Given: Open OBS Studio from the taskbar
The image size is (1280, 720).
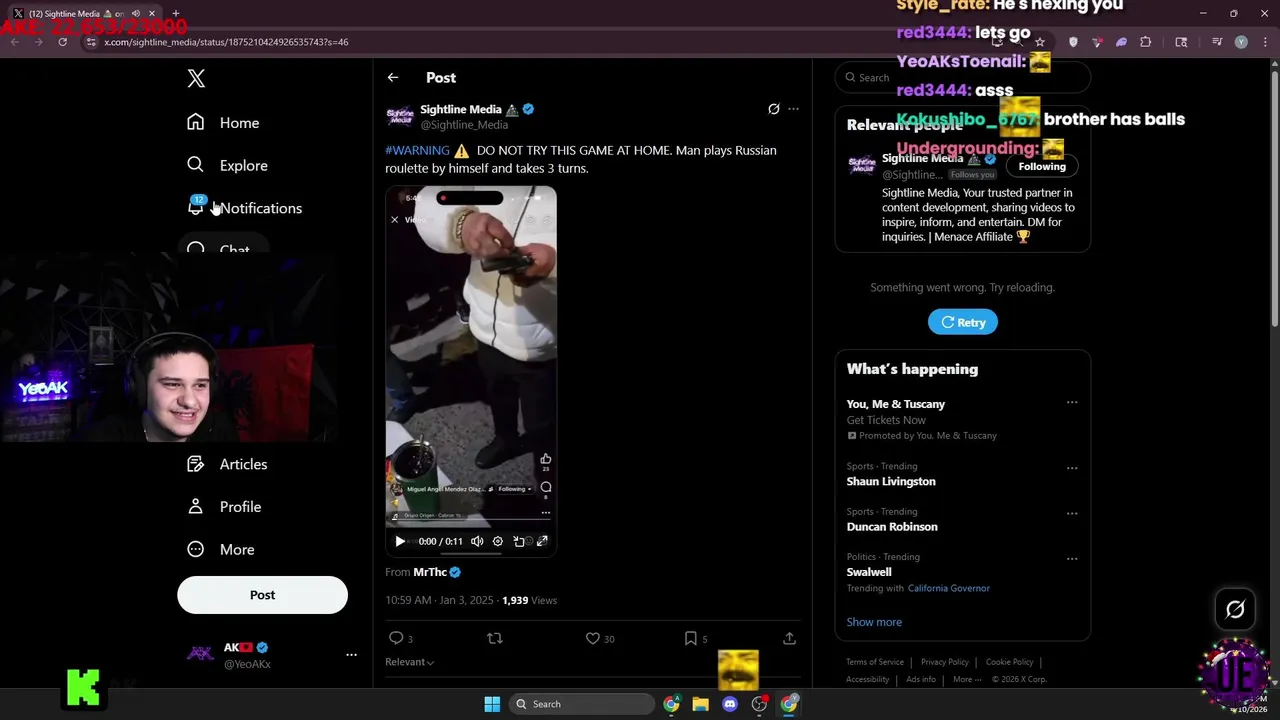Looking at the screenshot, I should point(759,704).
